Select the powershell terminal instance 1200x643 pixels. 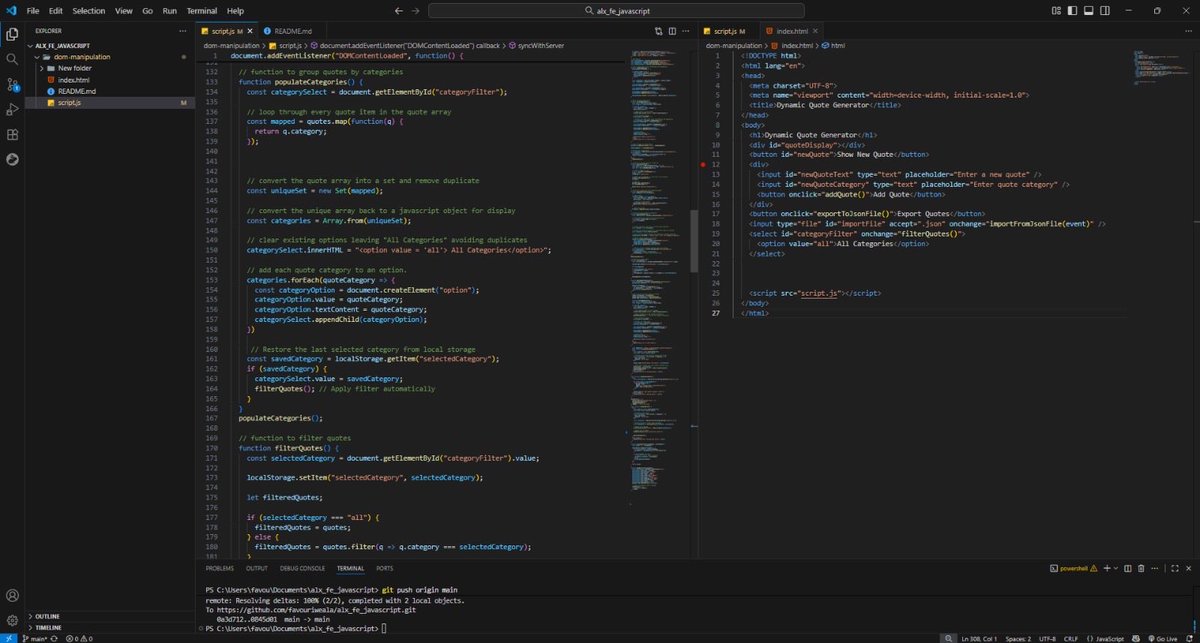pos(1073,568)
